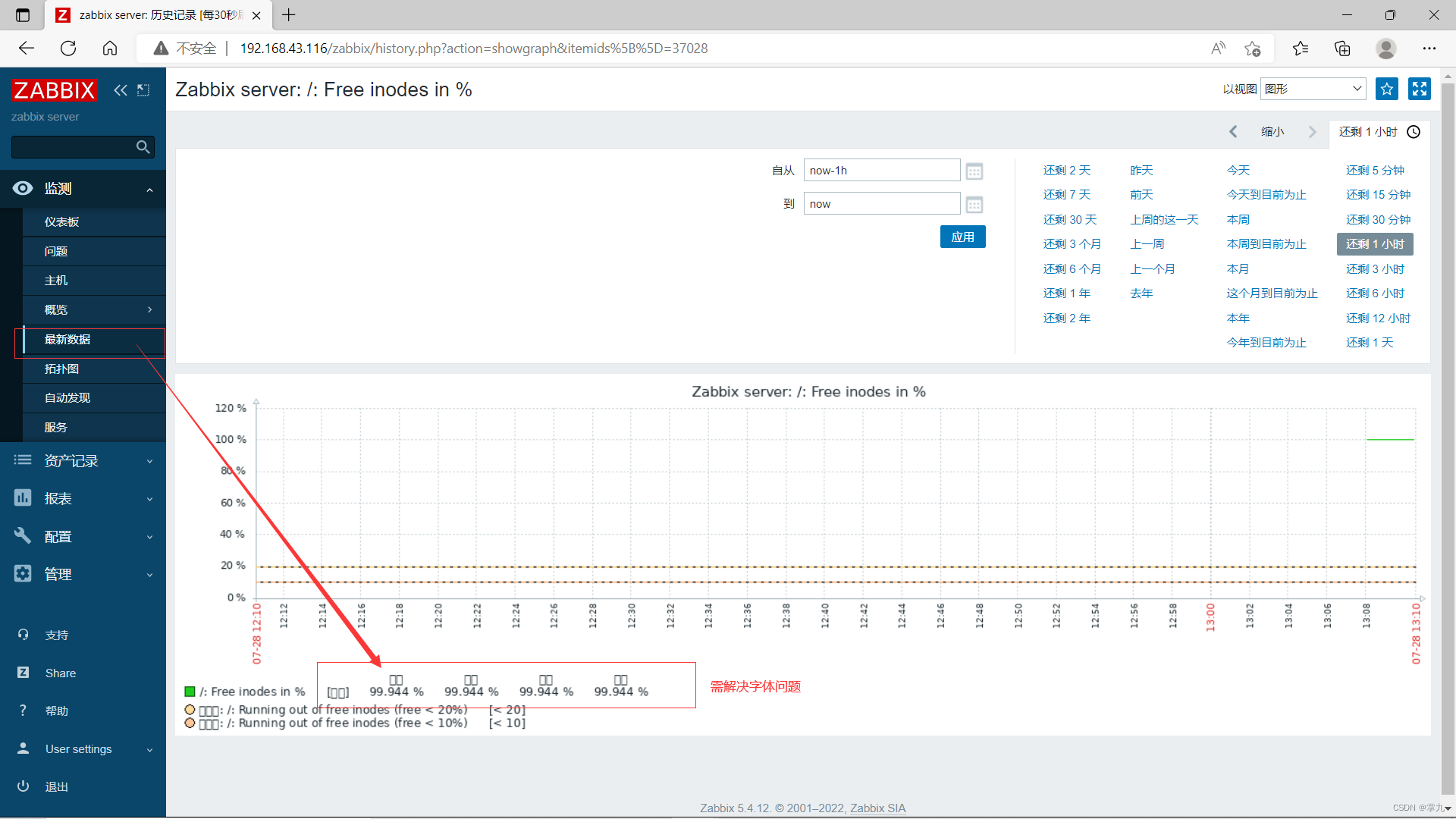Click the sidebar search magnifier icon
Viewport: 1456px width, 819px height.
143,147
